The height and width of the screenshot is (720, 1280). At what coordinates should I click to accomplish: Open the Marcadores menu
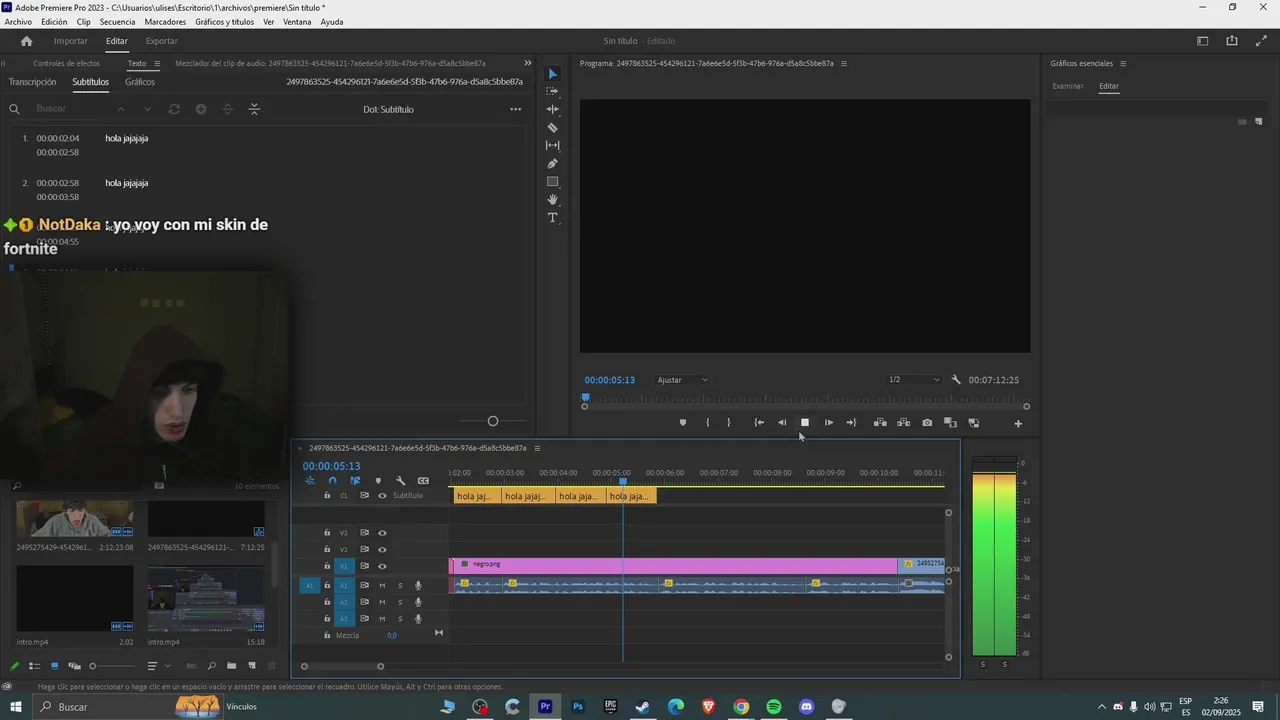click(165, 22)
